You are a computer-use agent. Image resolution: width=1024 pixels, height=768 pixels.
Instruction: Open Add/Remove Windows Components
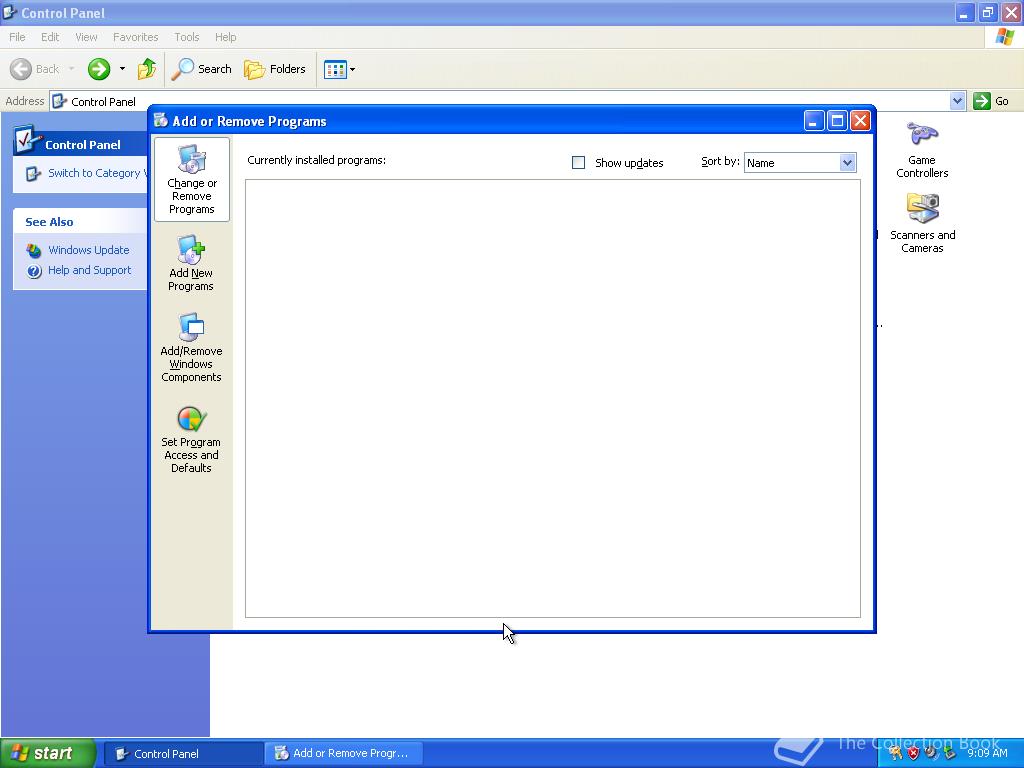tap(191, 347)
